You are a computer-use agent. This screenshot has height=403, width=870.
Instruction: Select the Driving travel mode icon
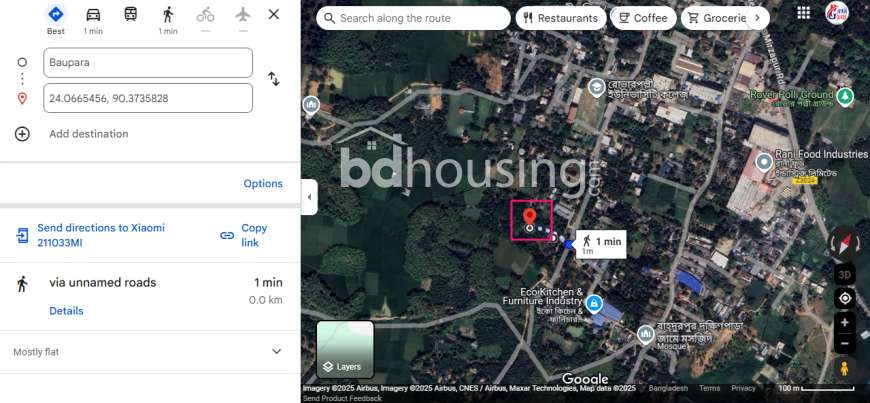93,15
